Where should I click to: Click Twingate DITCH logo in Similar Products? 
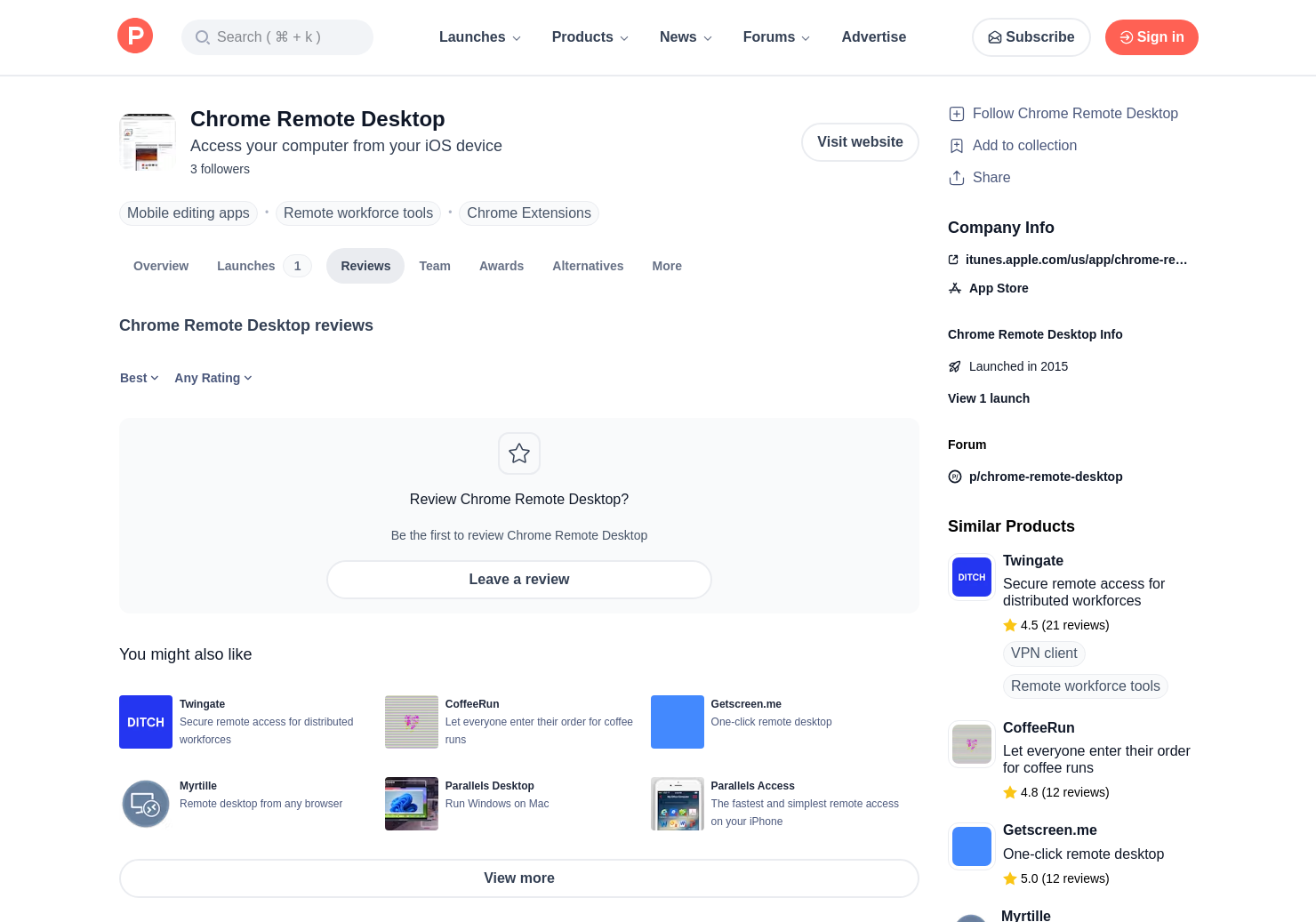click(x=972, y=577)
